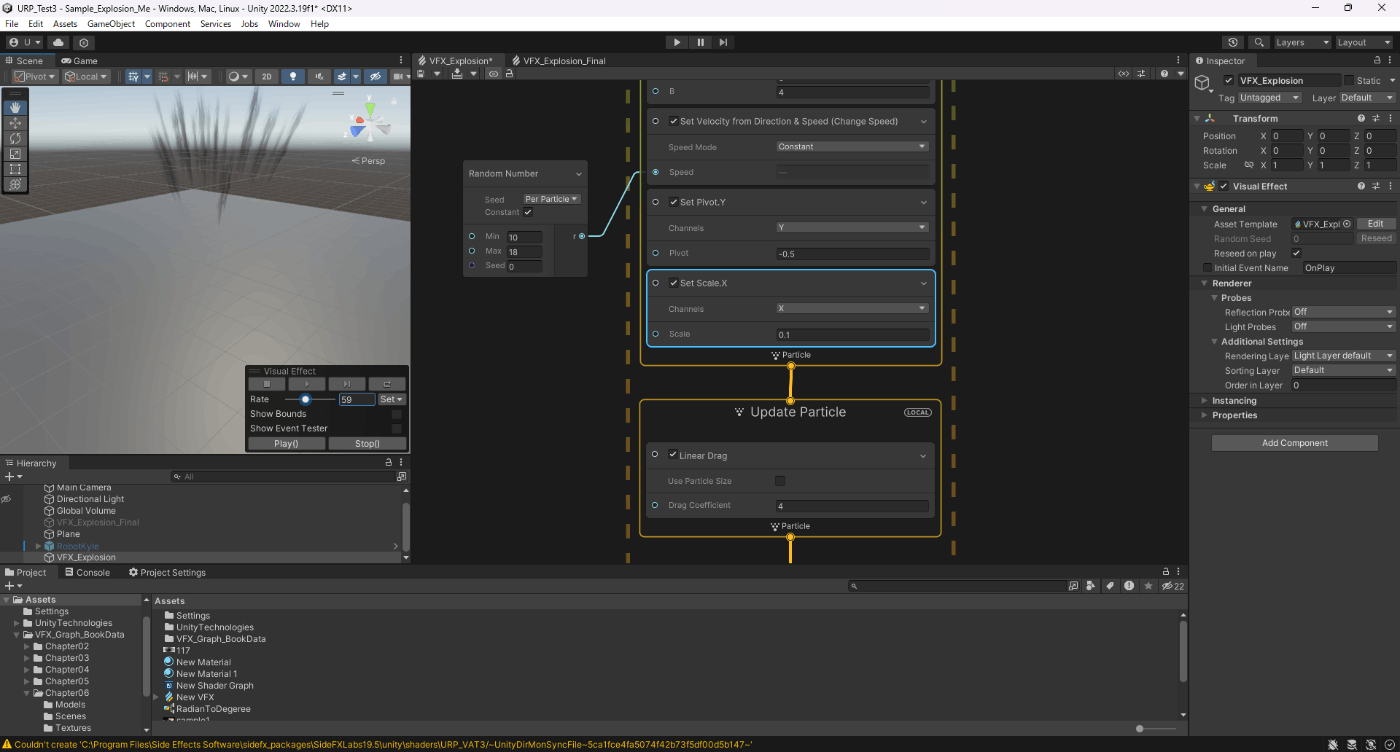The image size is (1400, 752).
Task: Click Play() button in Visual Effect overlay
Action: tap(286, 443)
